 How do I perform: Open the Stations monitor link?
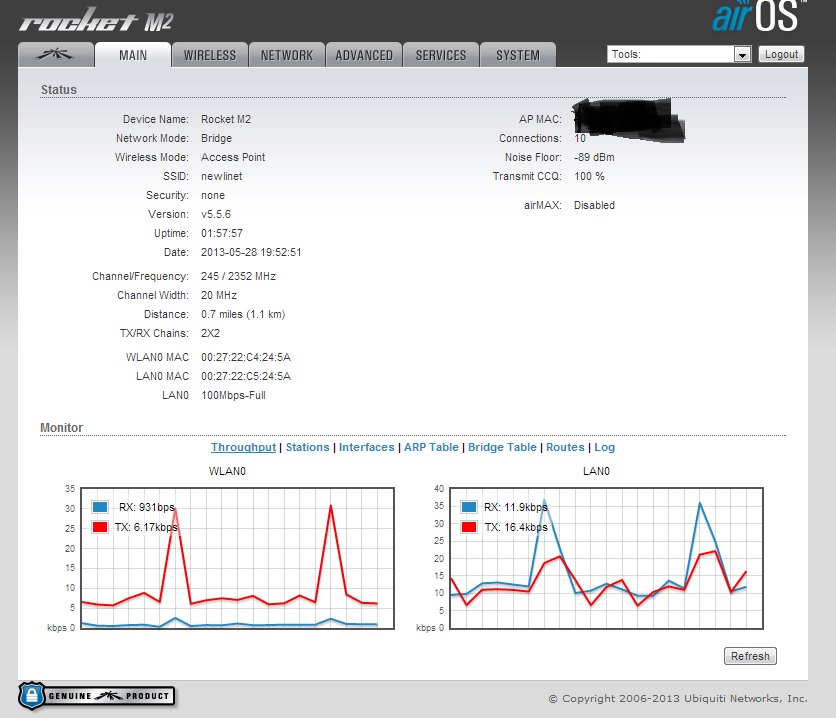coord(308,447)
